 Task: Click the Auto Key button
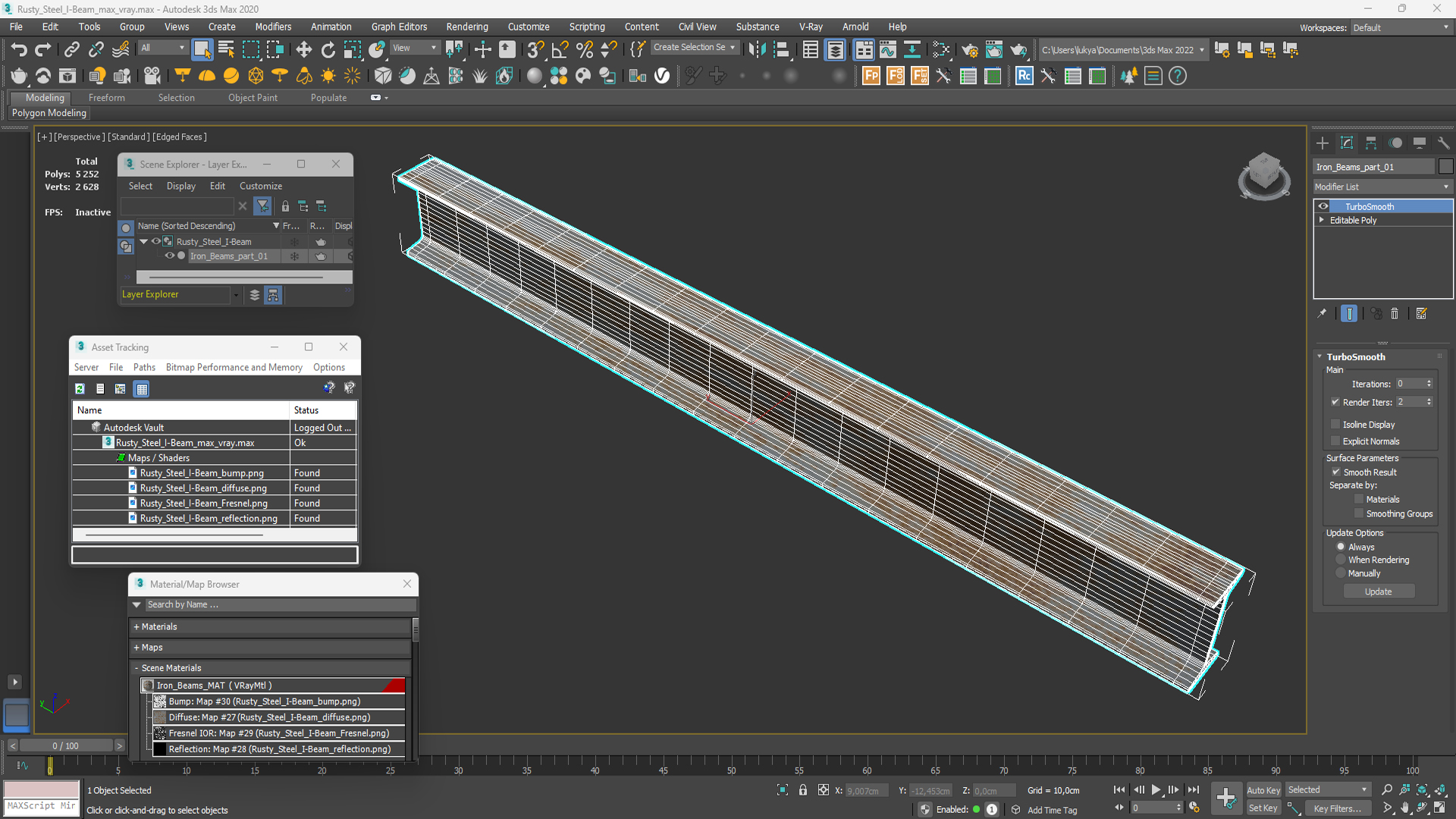coord(1263,790)
